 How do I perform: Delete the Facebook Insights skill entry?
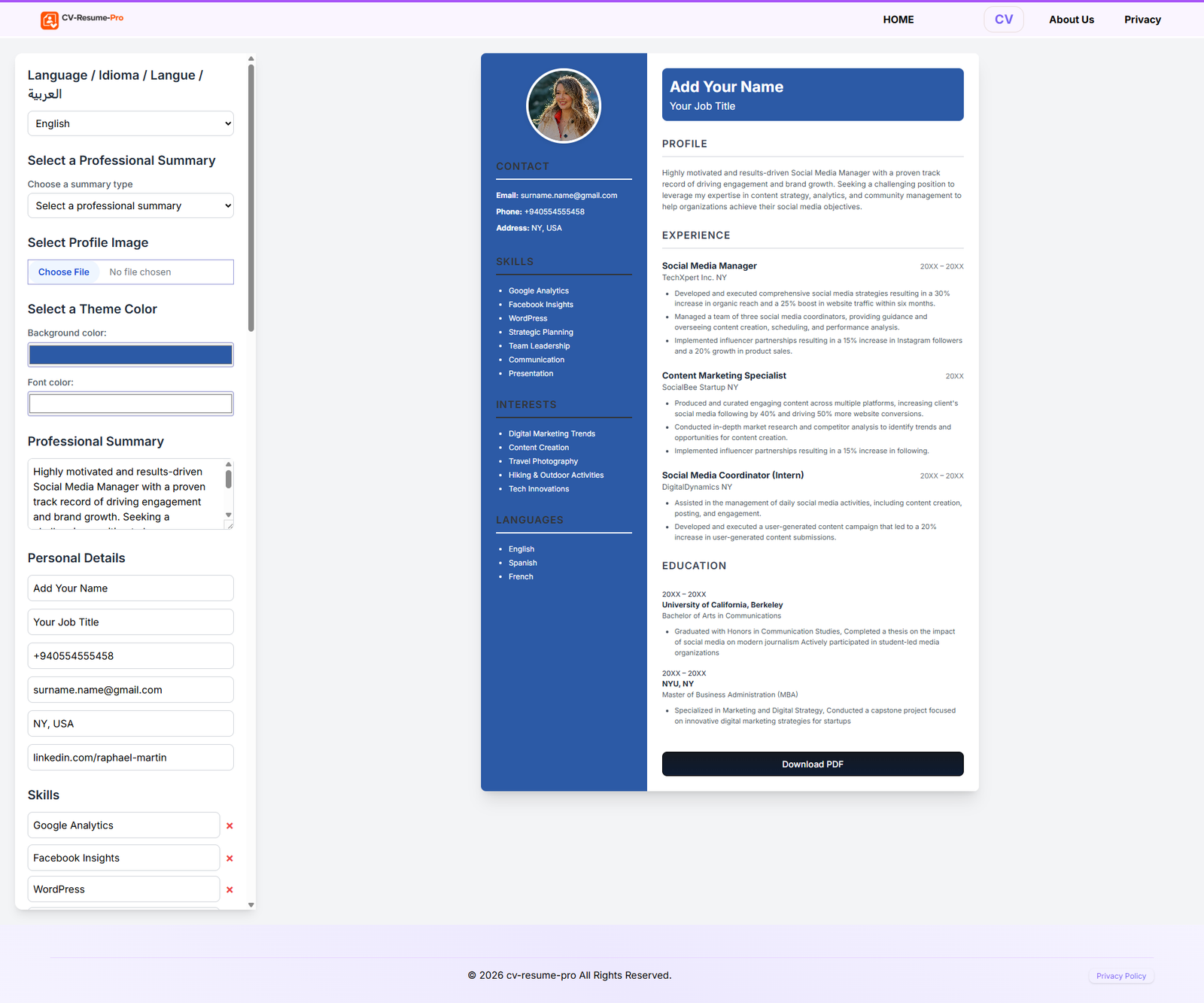tap(230, 859)
